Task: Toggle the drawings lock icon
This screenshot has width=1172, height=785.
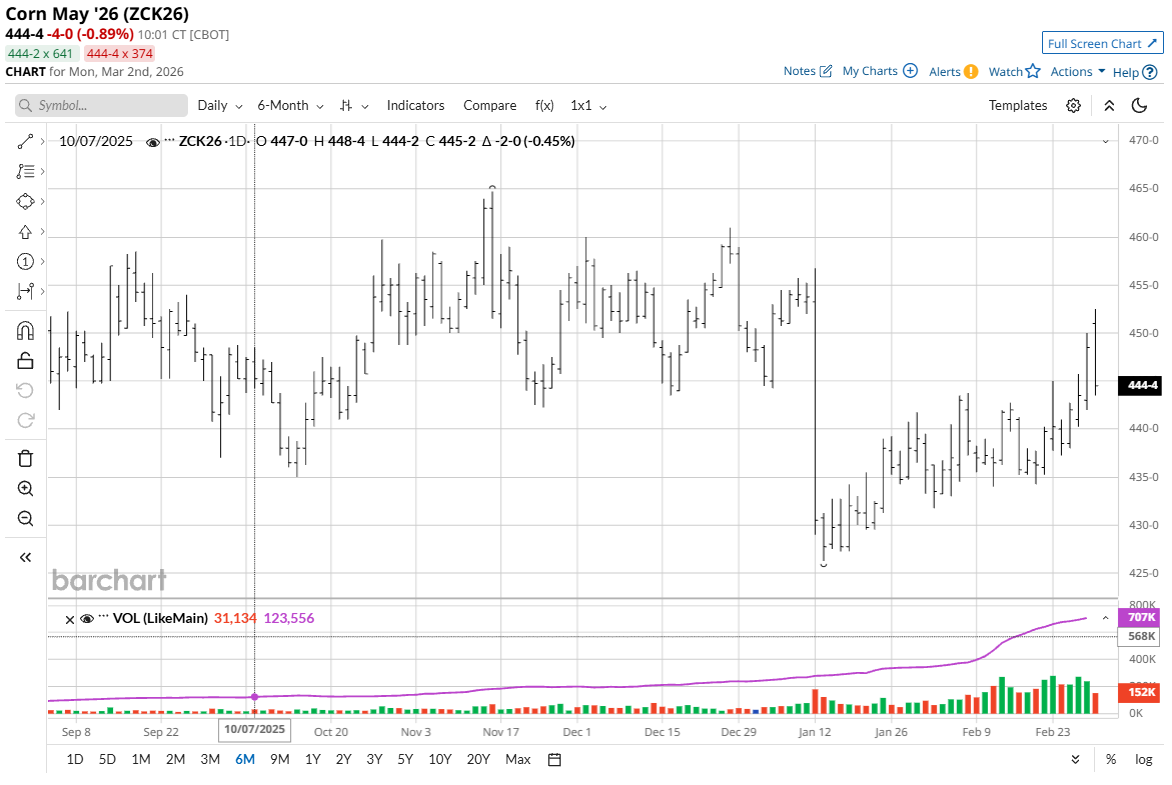Action: [25, 360]
